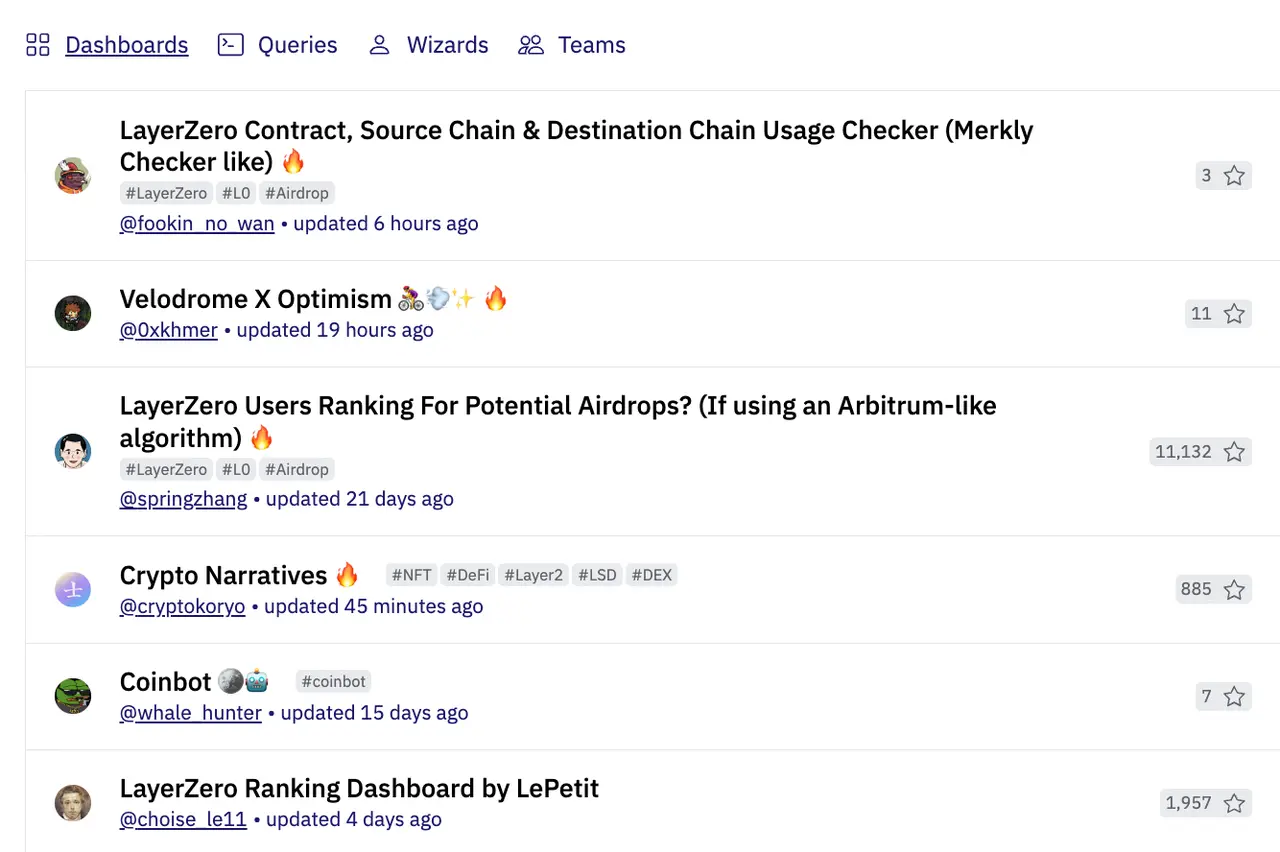The height and width of the screenshot is (852, 1280).
Task: Open @springzhang's profile link
Action: [x=183, y=498]
